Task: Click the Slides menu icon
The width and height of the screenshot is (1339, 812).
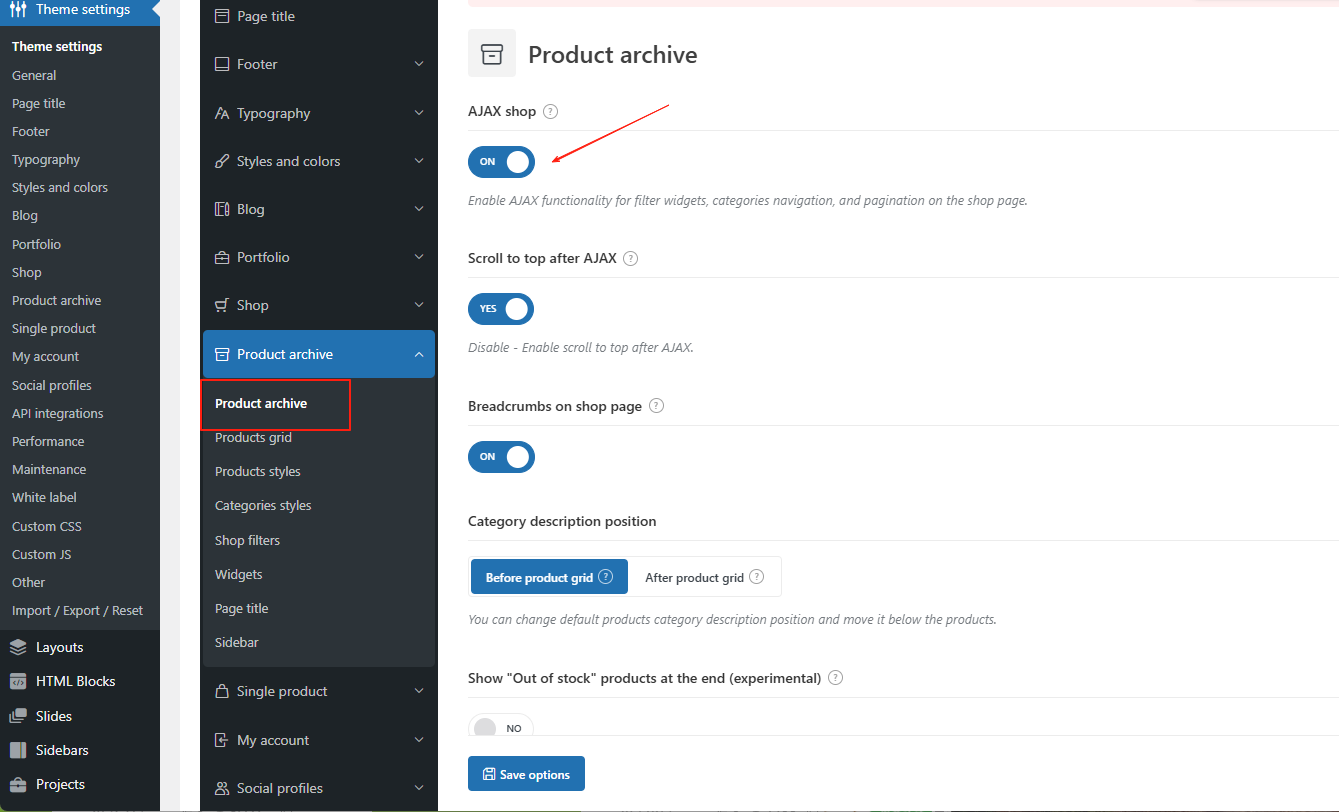Action: (x=18, y=716)
